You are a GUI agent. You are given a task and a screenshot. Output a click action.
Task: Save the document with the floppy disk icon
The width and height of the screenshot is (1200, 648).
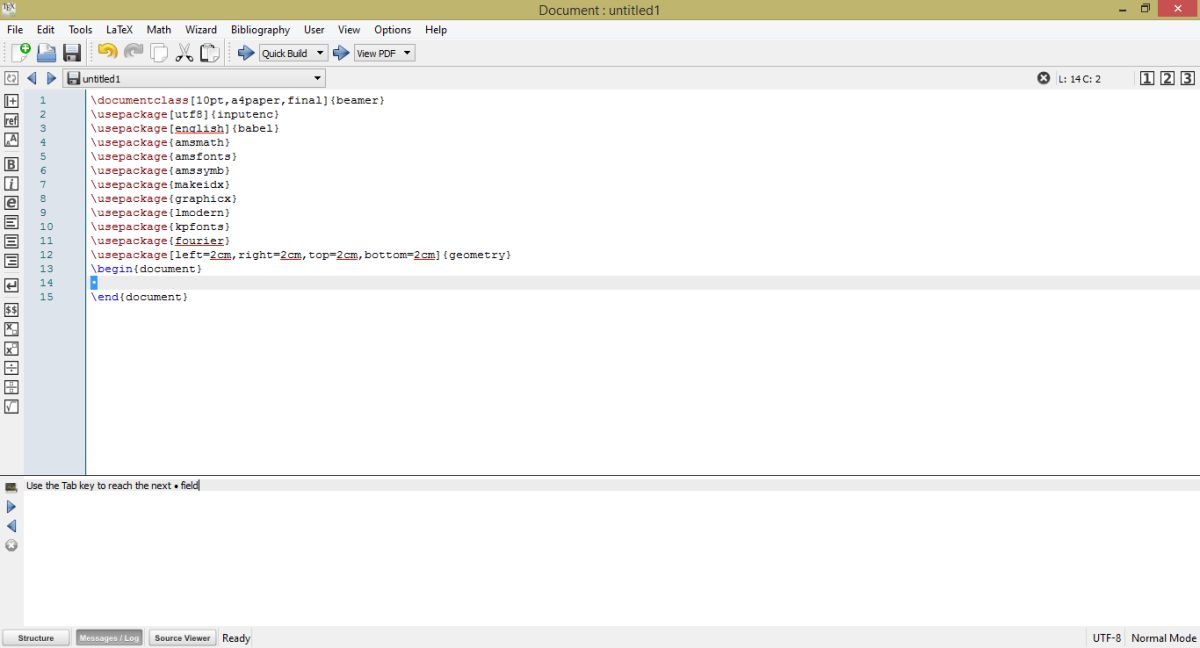coord(72,53)
